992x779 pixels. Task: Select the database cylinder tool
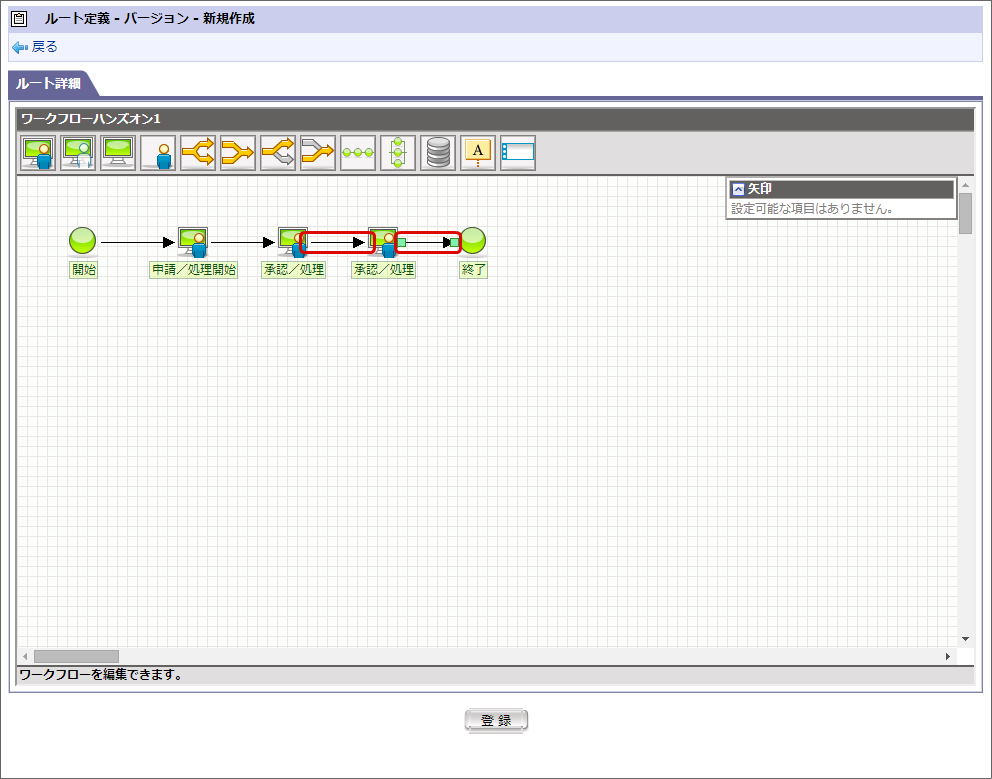pos(438,153)
